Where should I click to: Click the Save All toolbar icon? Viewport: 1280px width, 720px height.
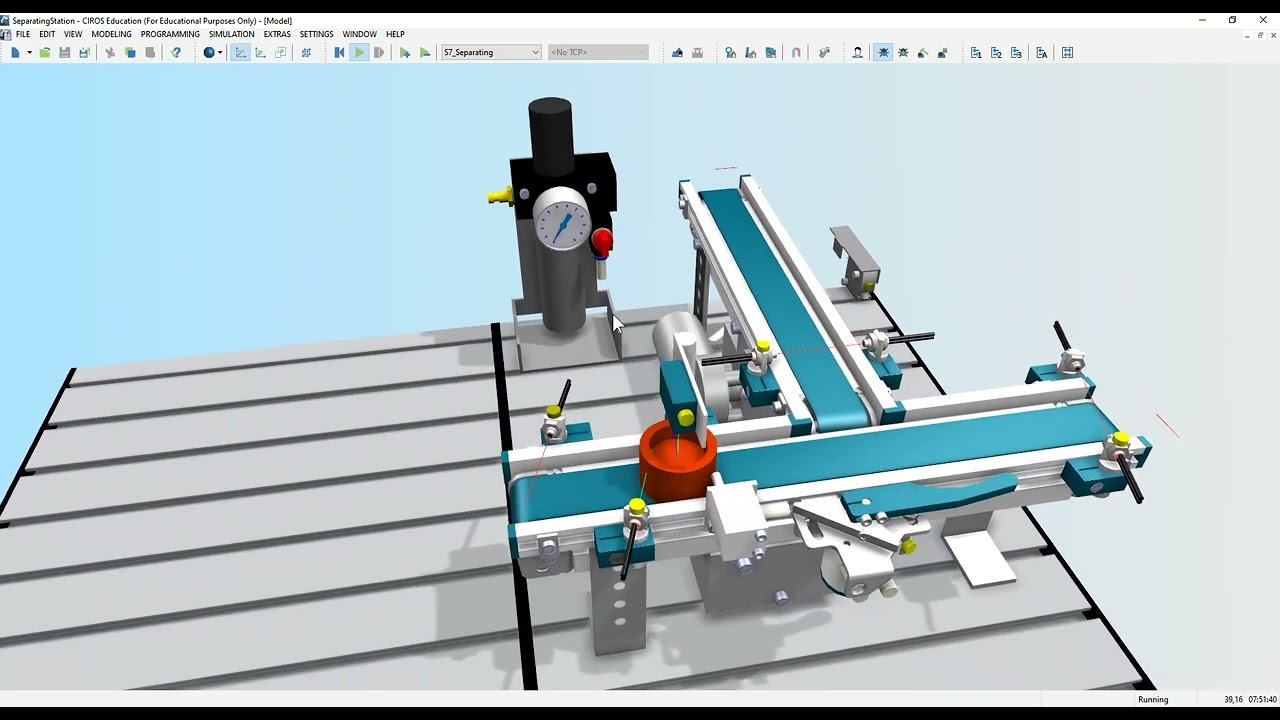point(85,52)
